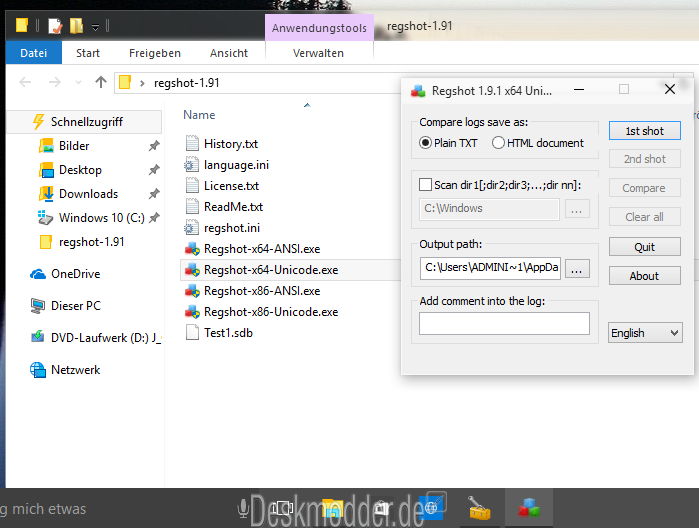
Task: Select the regshot.ini file
Action: [x=231, y=228]
